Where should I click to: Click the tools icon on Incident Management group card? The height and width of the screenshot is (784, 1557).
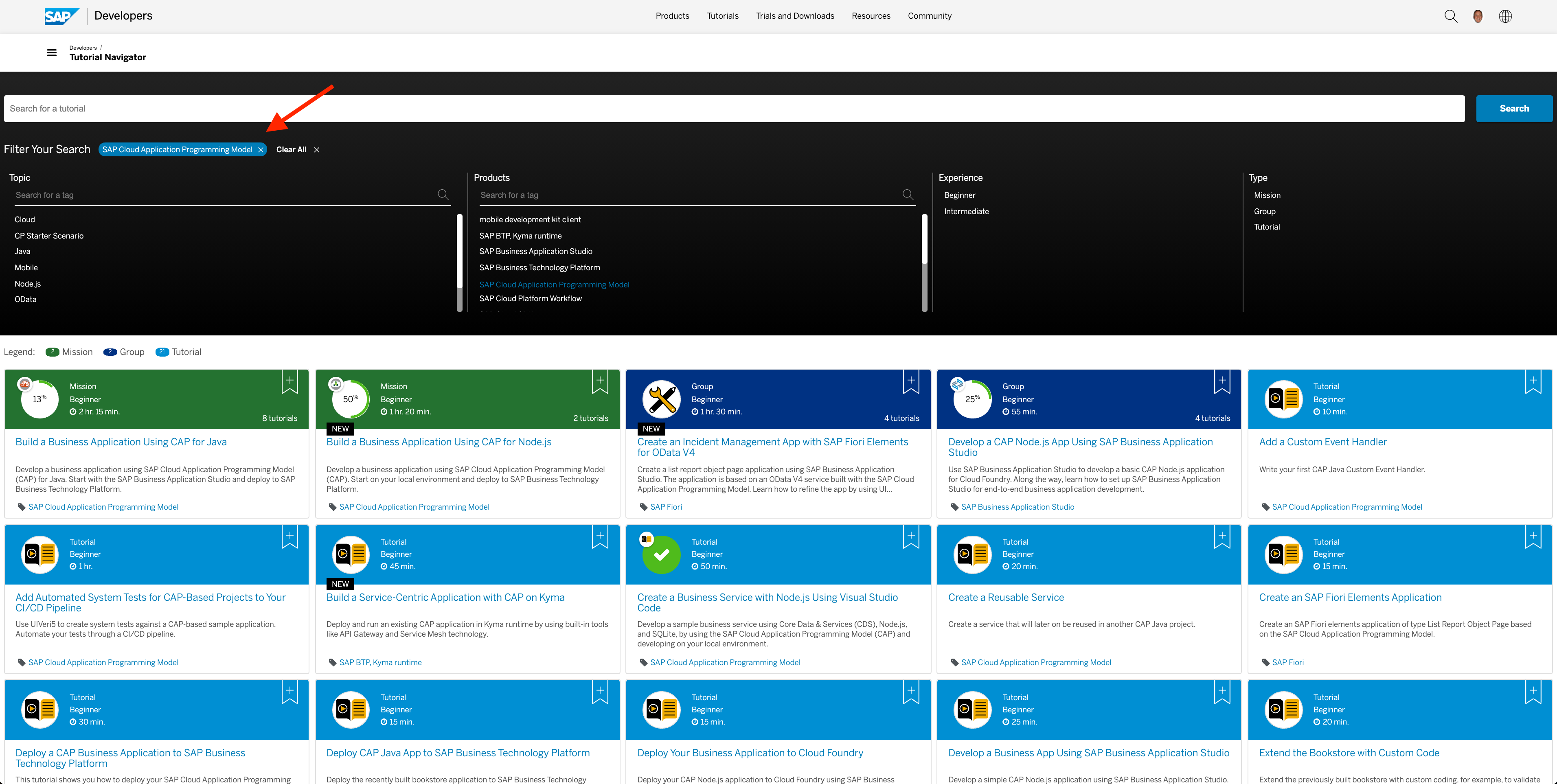661,399
